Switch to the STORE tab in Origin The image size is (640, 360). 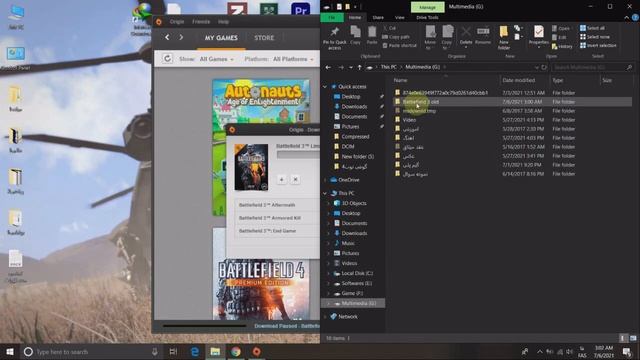pos(264,38)
